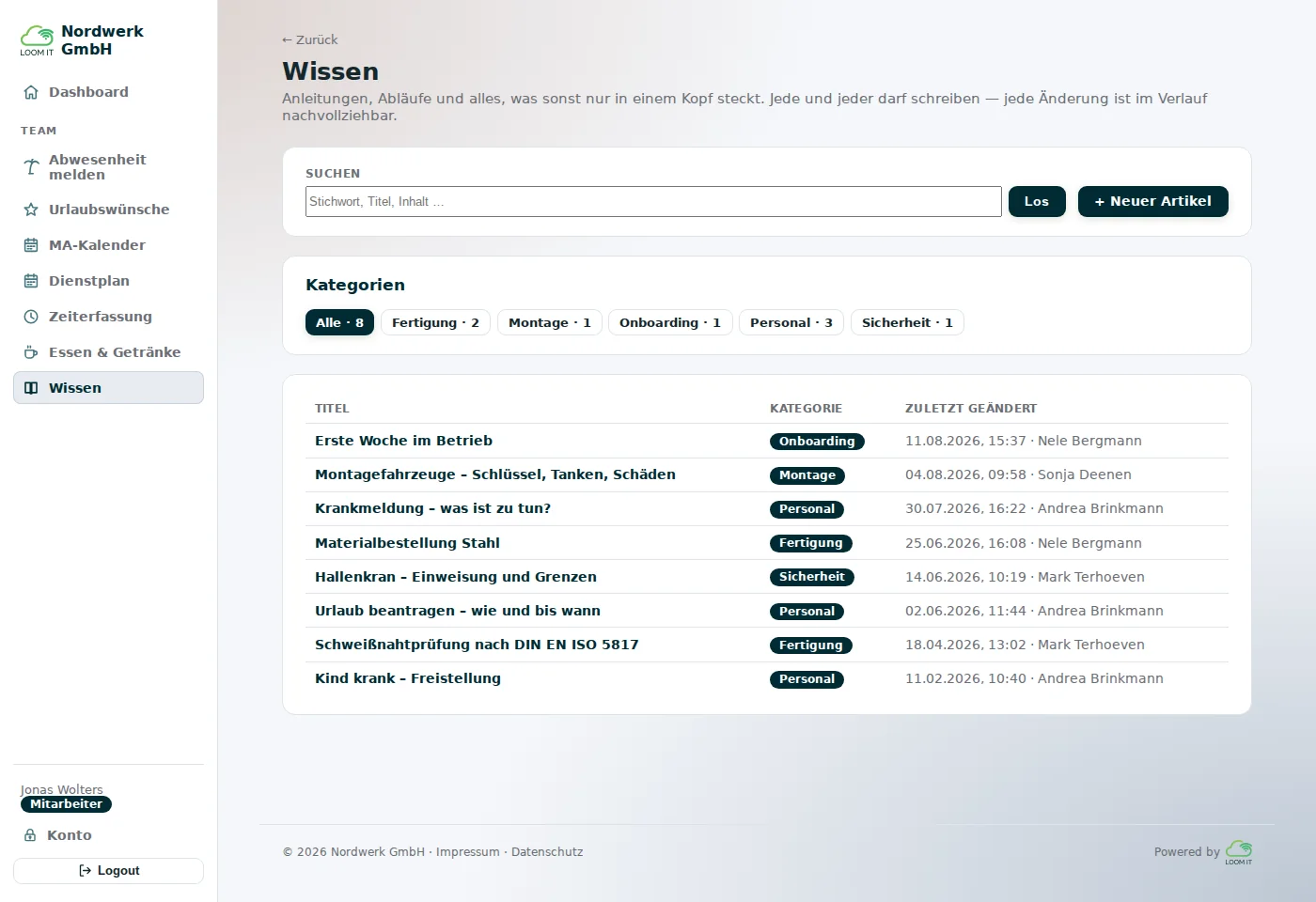1316x902 pixels.
Task: Filter by Montage · 1 category
Action: tap(550, 322)
